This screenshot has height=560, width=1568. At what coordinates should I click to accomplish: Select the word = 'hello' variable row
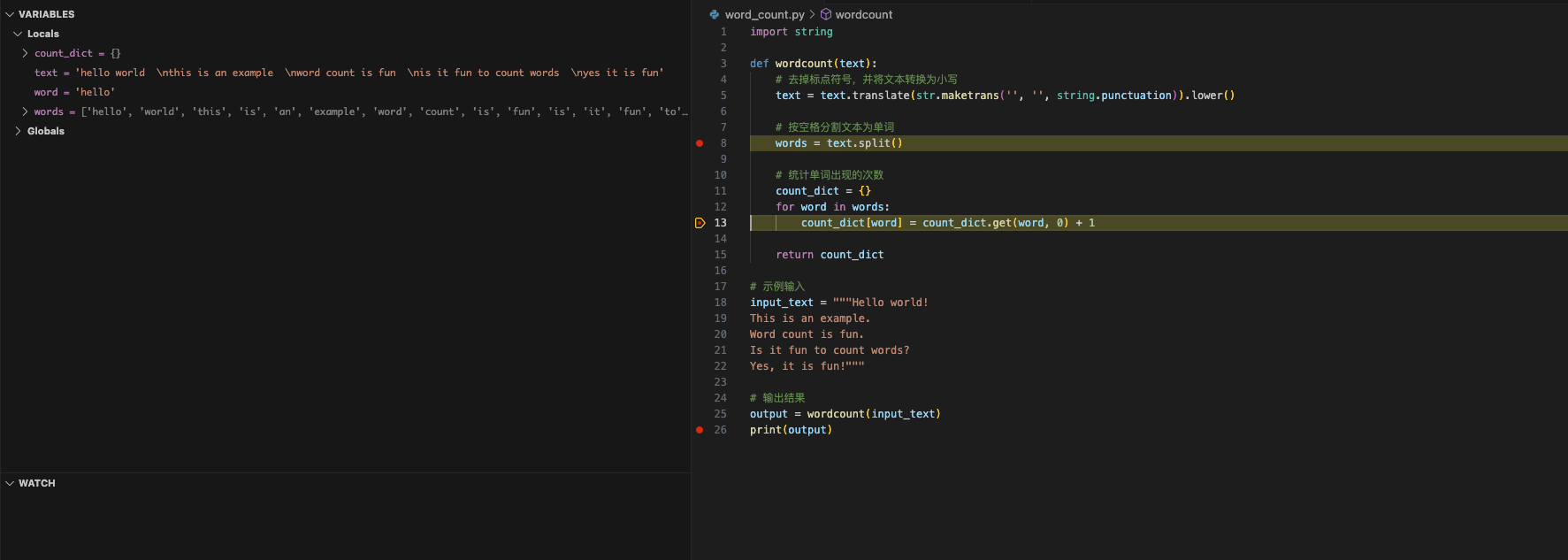(x=345, y=92)
